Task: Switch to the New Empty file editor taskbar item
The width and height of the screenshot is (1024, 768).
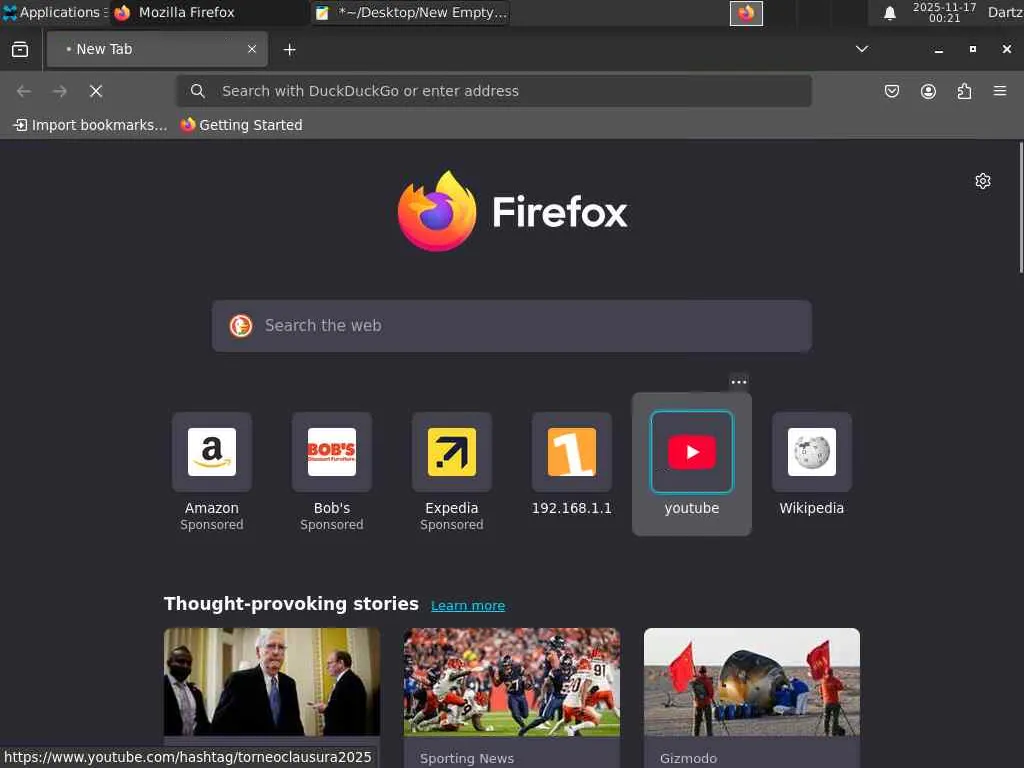Action: [411, 12]
